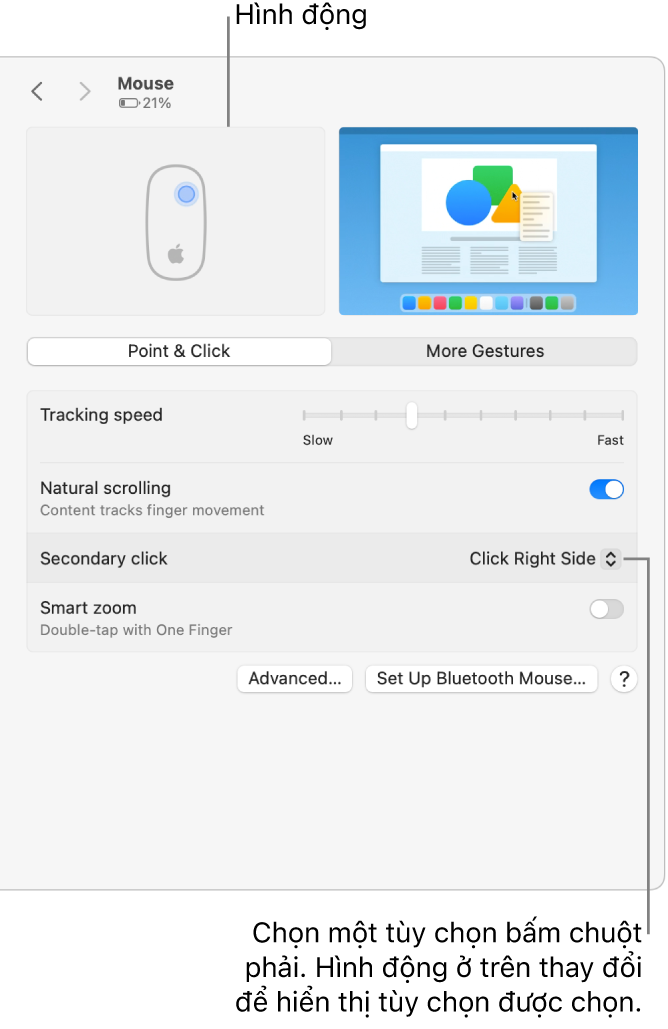
Task: Open help with the question mark button
Action: [x=624, y=679]
